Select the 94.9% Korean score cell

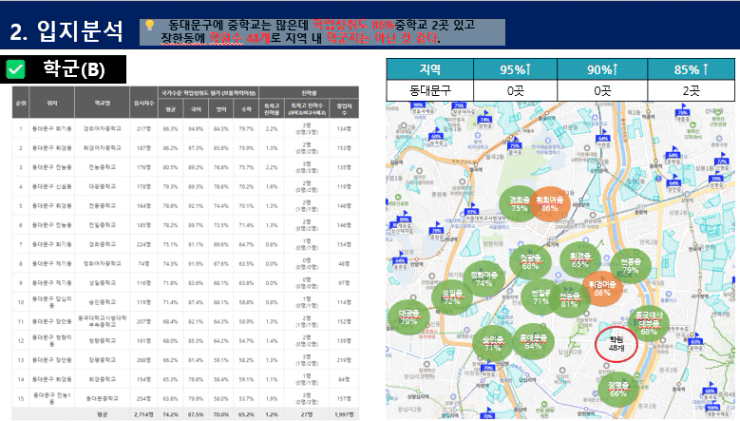[x=195, y=128]
